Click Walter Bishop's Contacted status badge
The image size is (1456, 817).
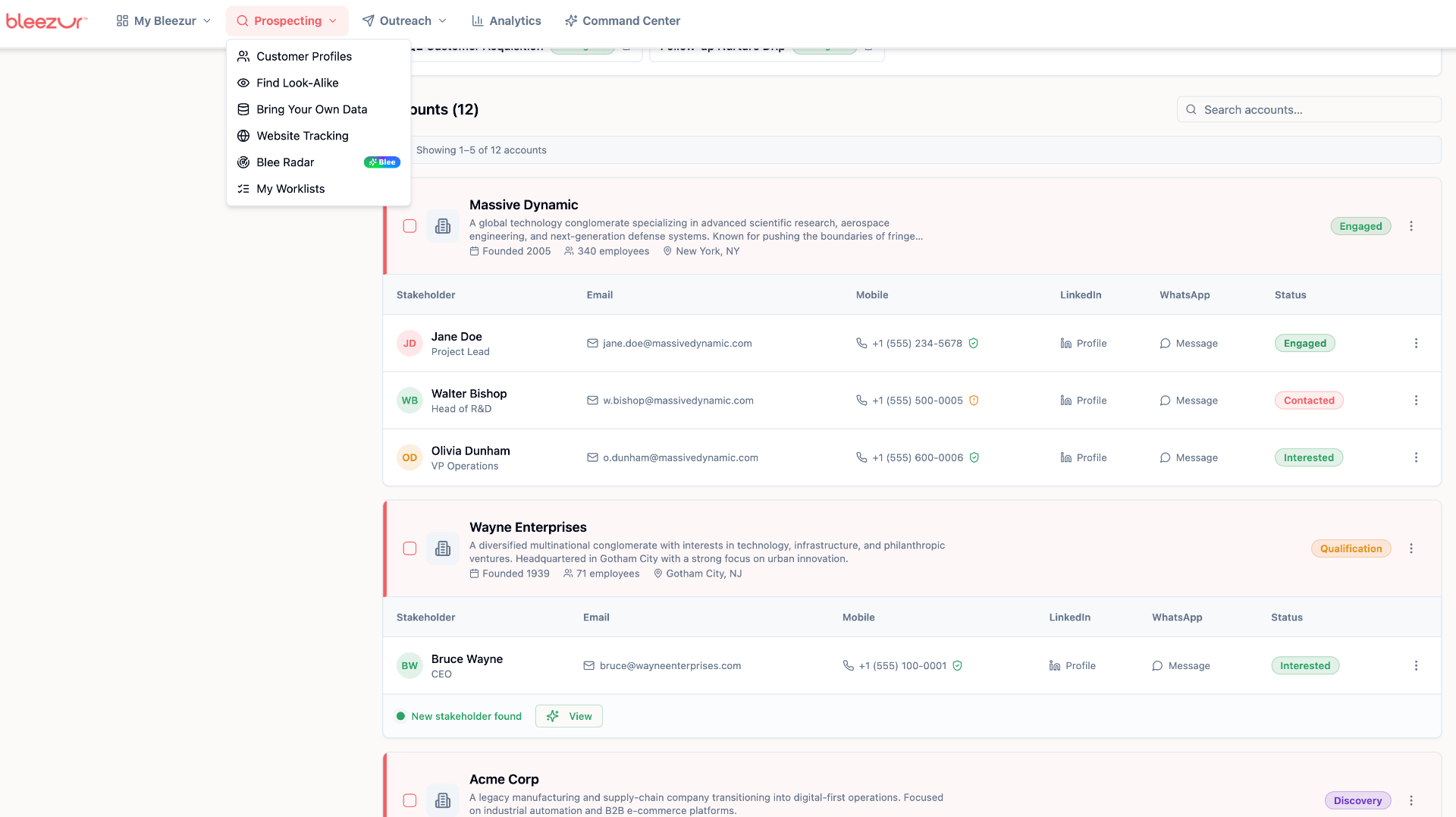tap(1309, 401)
